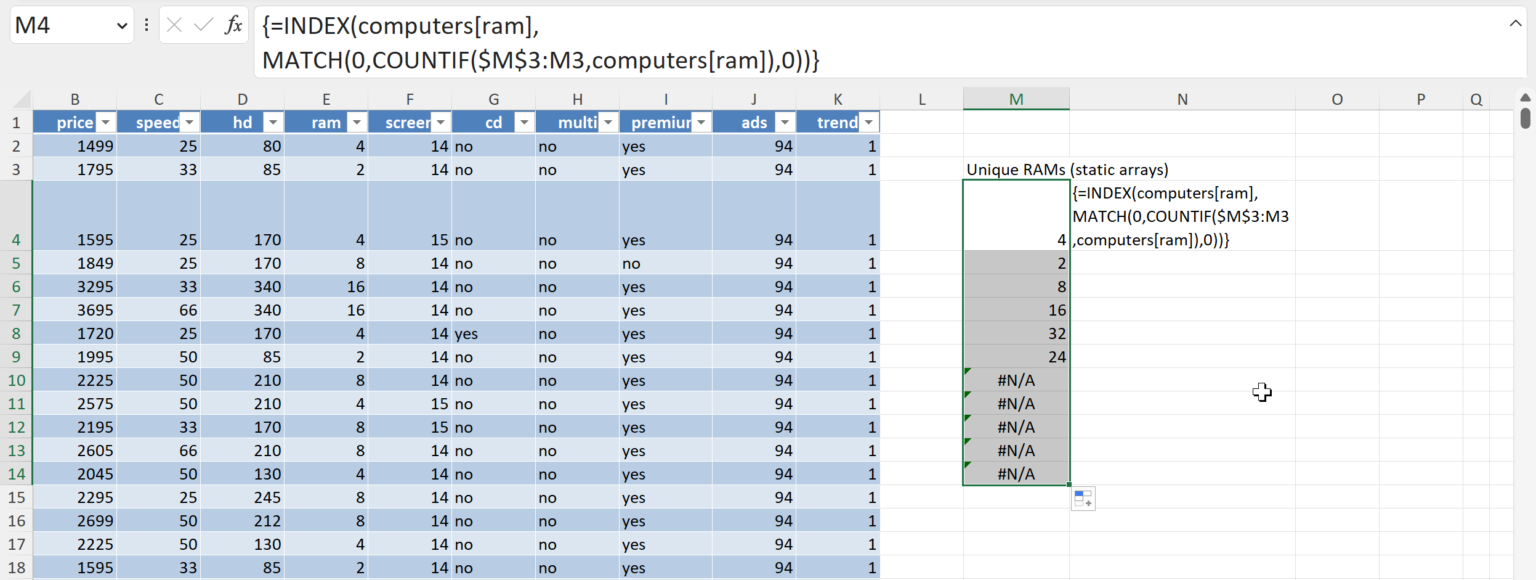Click the Name Box showing M4

[x=60, y=26]
